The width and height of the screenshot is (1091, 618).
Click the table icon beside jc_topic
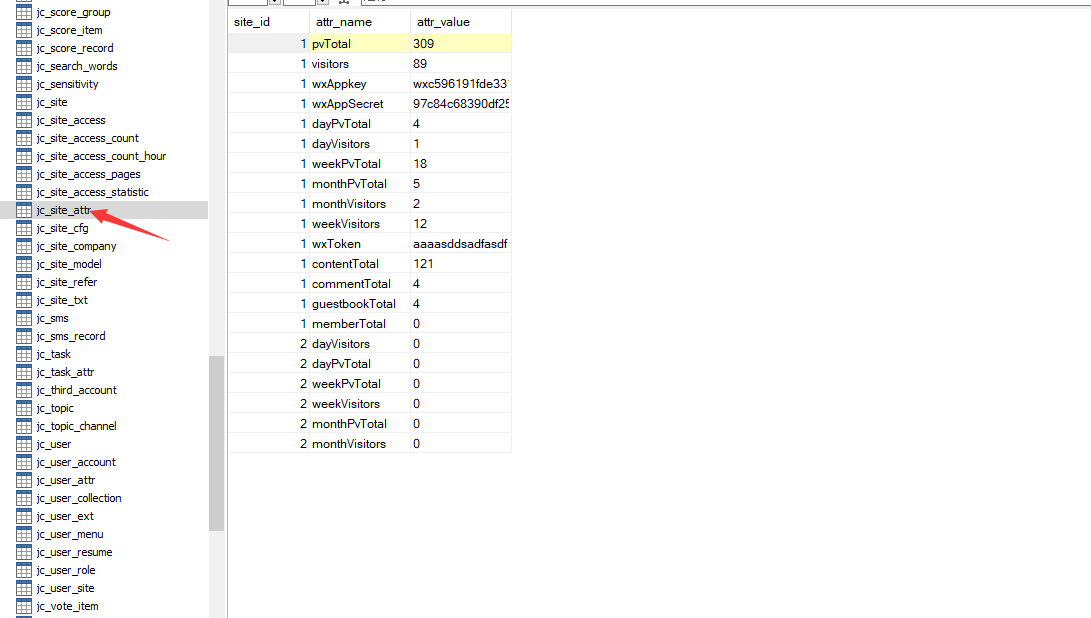pos(24,409)
